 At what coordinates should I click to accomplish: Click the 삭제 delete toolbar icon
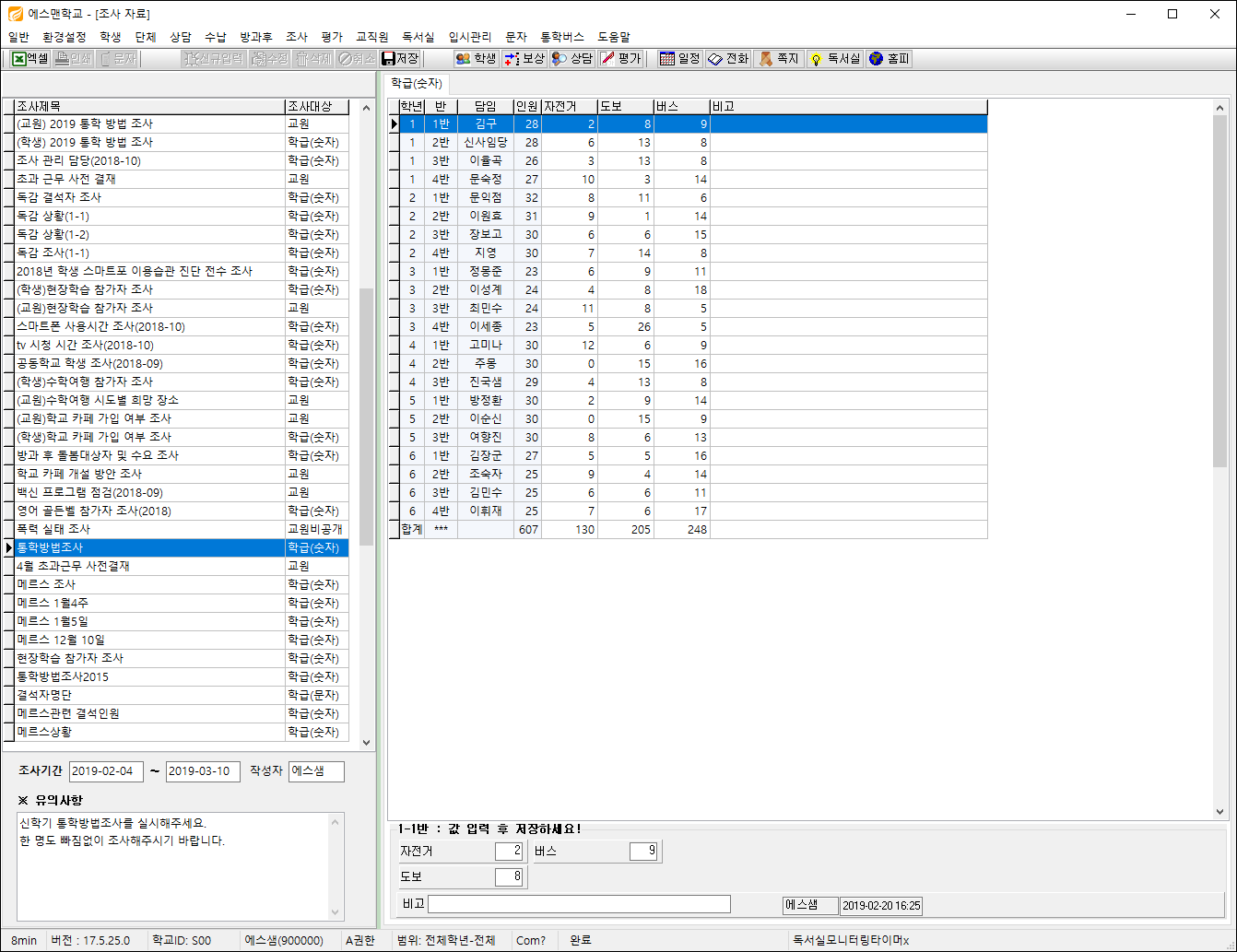(313, 59)
